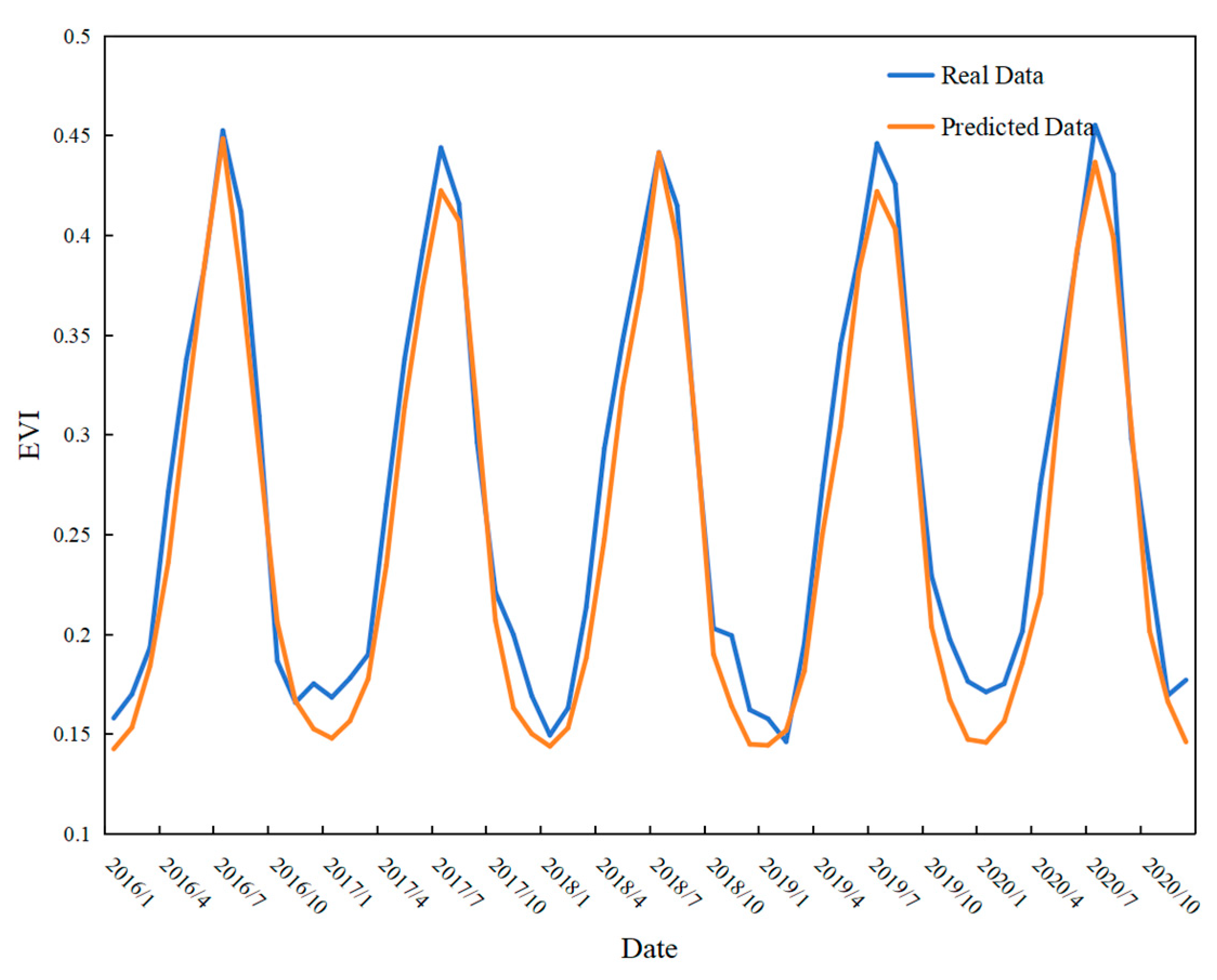Click the 2020/10 x-axis label
Viewport: 1217px width, 980px height.
[x=1169, y=886]
